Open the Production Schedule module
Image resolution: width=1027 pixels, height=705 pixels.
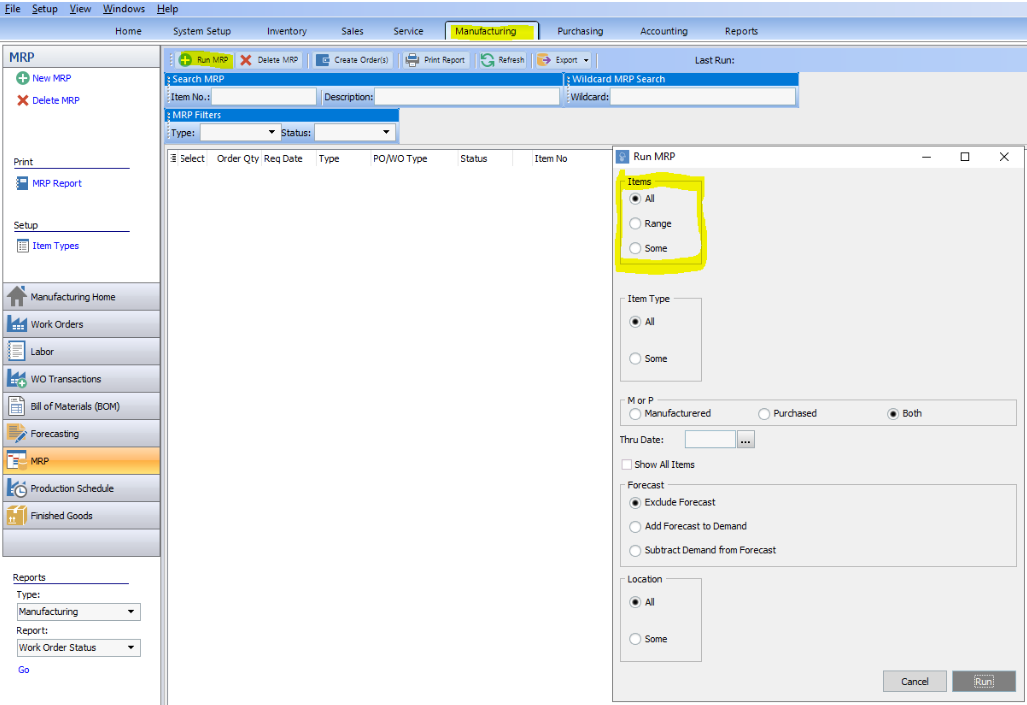[x=81, y=489]
